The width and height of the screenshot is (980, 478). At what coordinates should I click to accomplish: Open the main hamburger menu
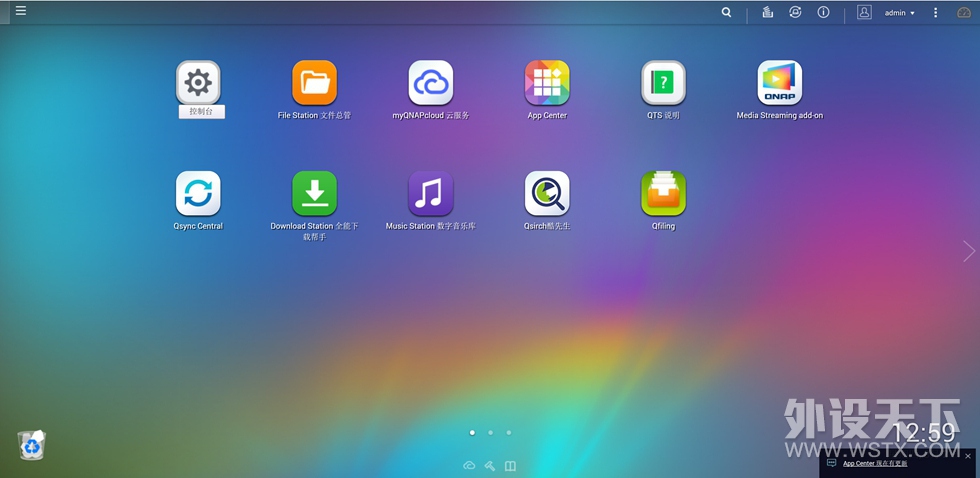21,11
